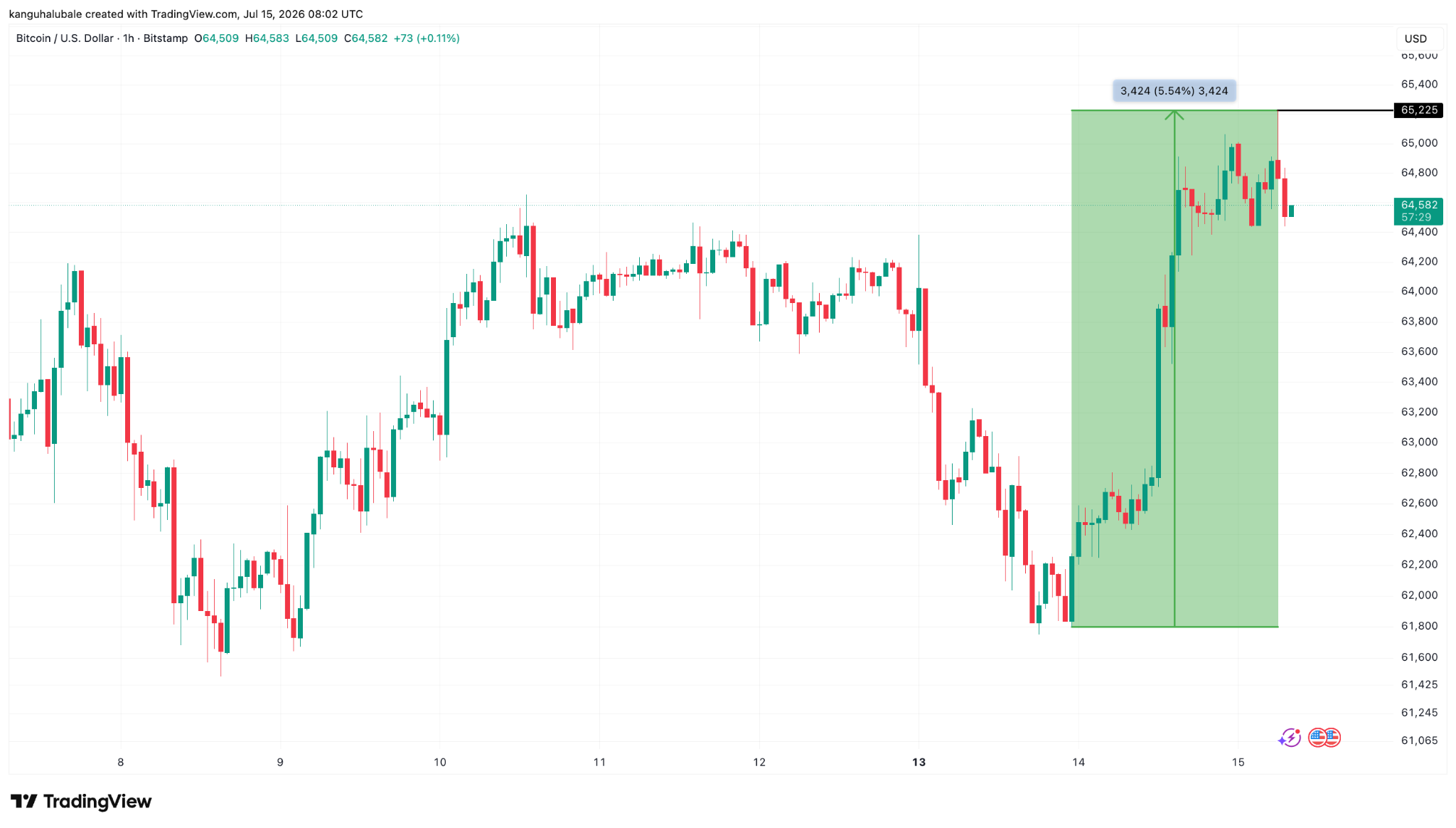Click the green 64,582 current price label
Image resolution: width=1456 pixels, height=828 pixels.
coord(1418,211)
